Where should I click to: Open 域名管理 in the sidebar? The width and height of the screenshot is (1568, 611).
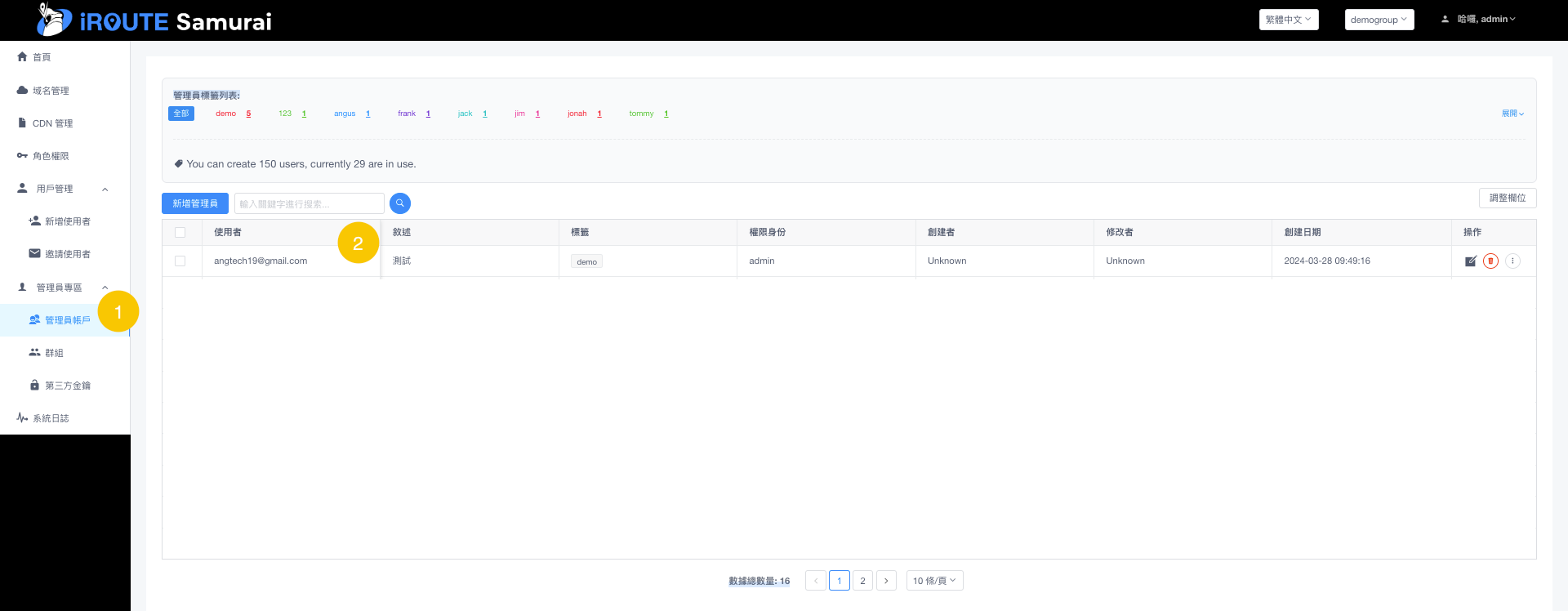pyautogui.click(x=50, y=91)
